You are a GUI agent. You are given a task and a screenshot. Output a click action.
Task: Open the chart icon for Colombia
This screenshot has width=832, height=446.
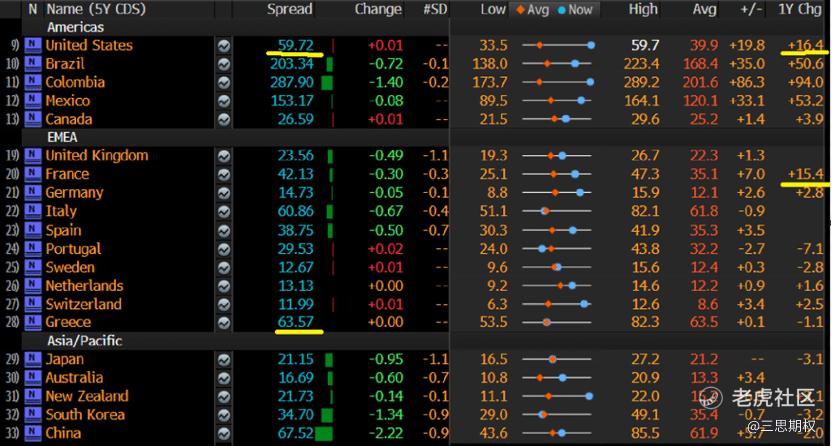coord(224,83)
